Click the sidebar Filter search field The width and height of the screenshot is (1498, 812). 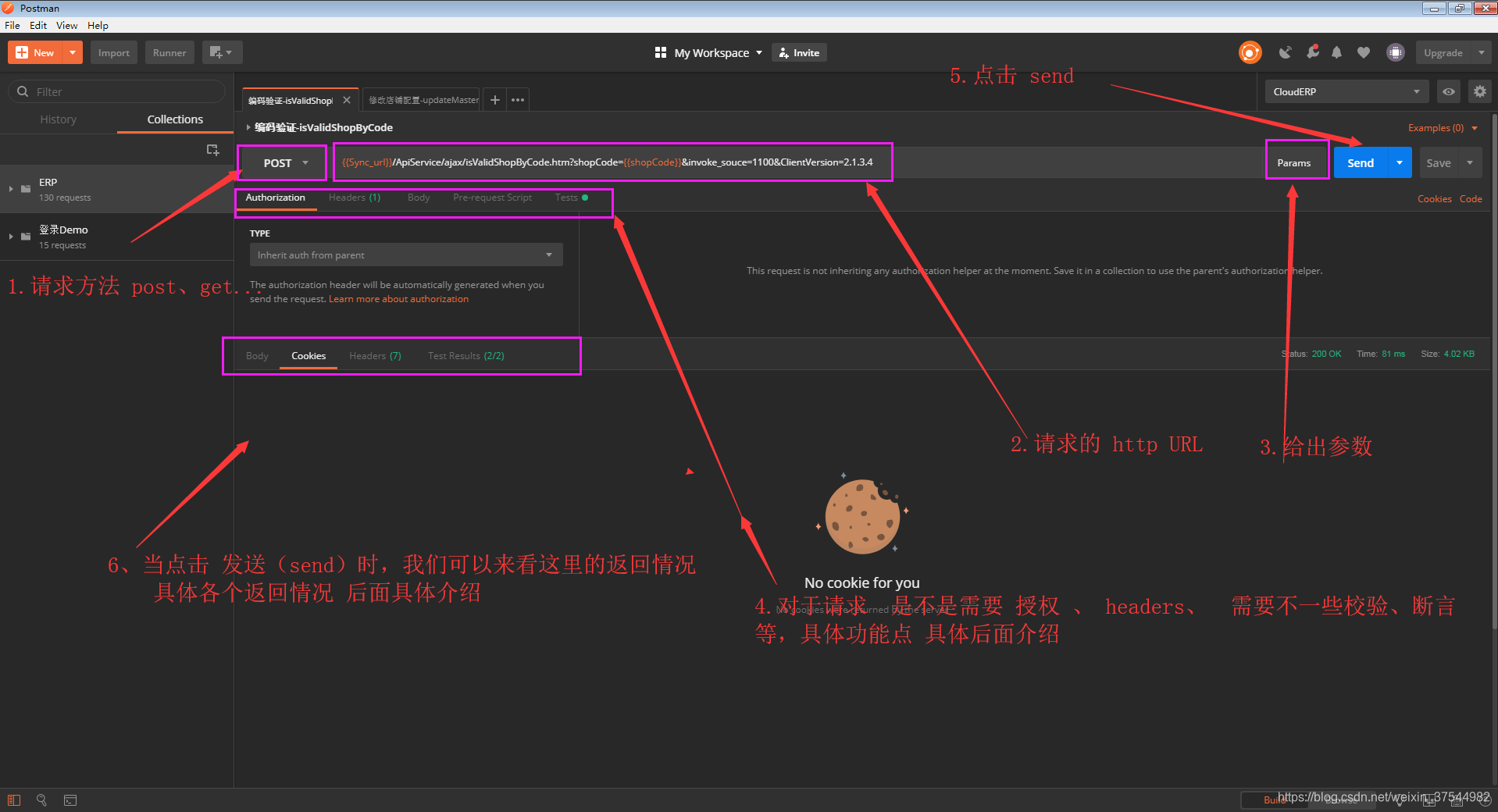click(117, 91)
